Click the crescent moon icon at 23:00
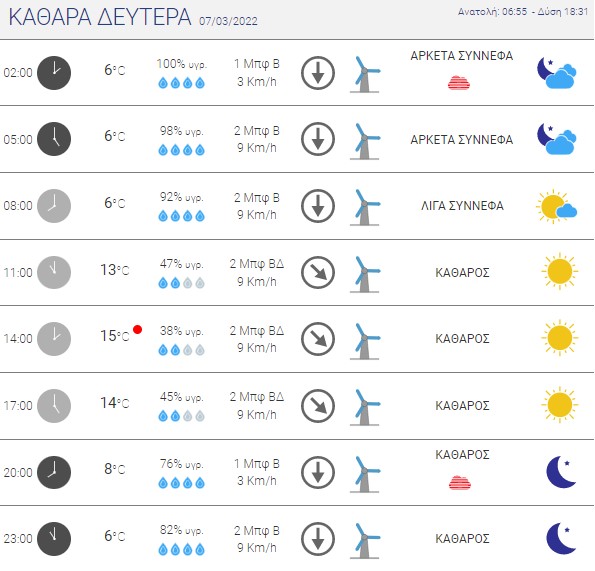The width and height of the screenshot is (595, 571). tap(561, 538)
